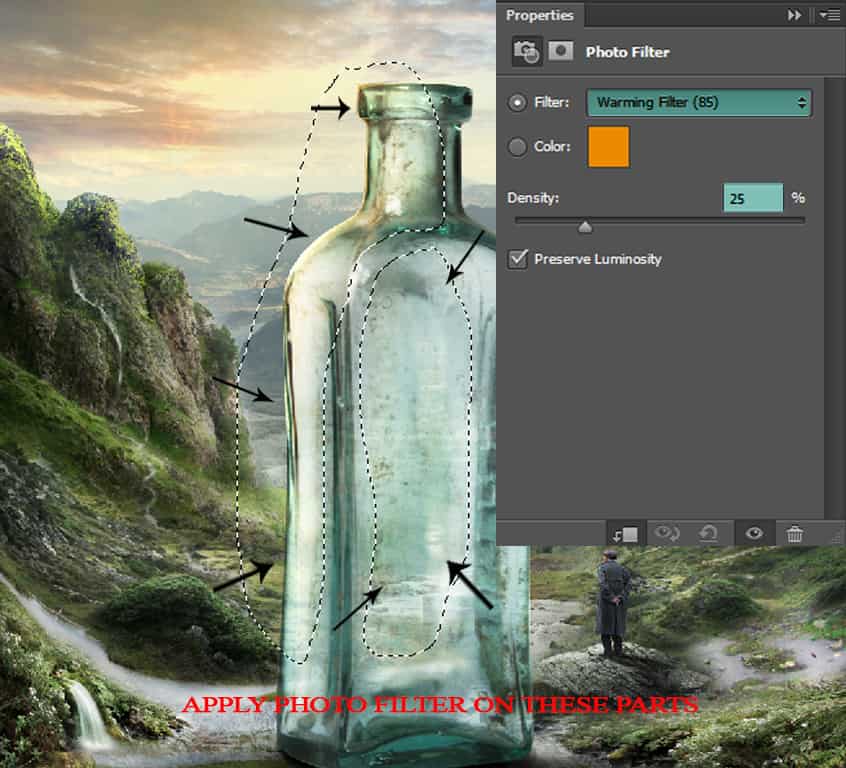Open the Warming Filter (85) dropdown
Image resolution: width=846 pixels, height=768 pixels.
click(x=699, y=103)
